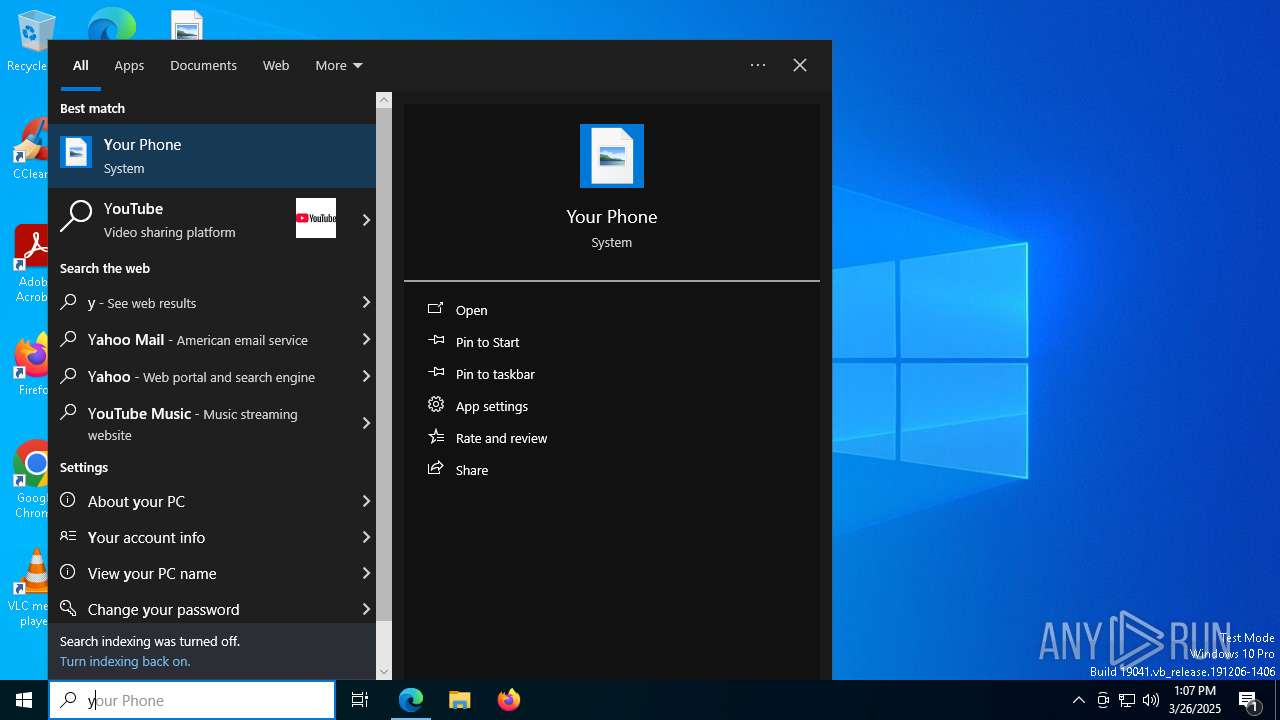
Task: Select the VLC media player desktop shortcut
Action: coord(30,588)
